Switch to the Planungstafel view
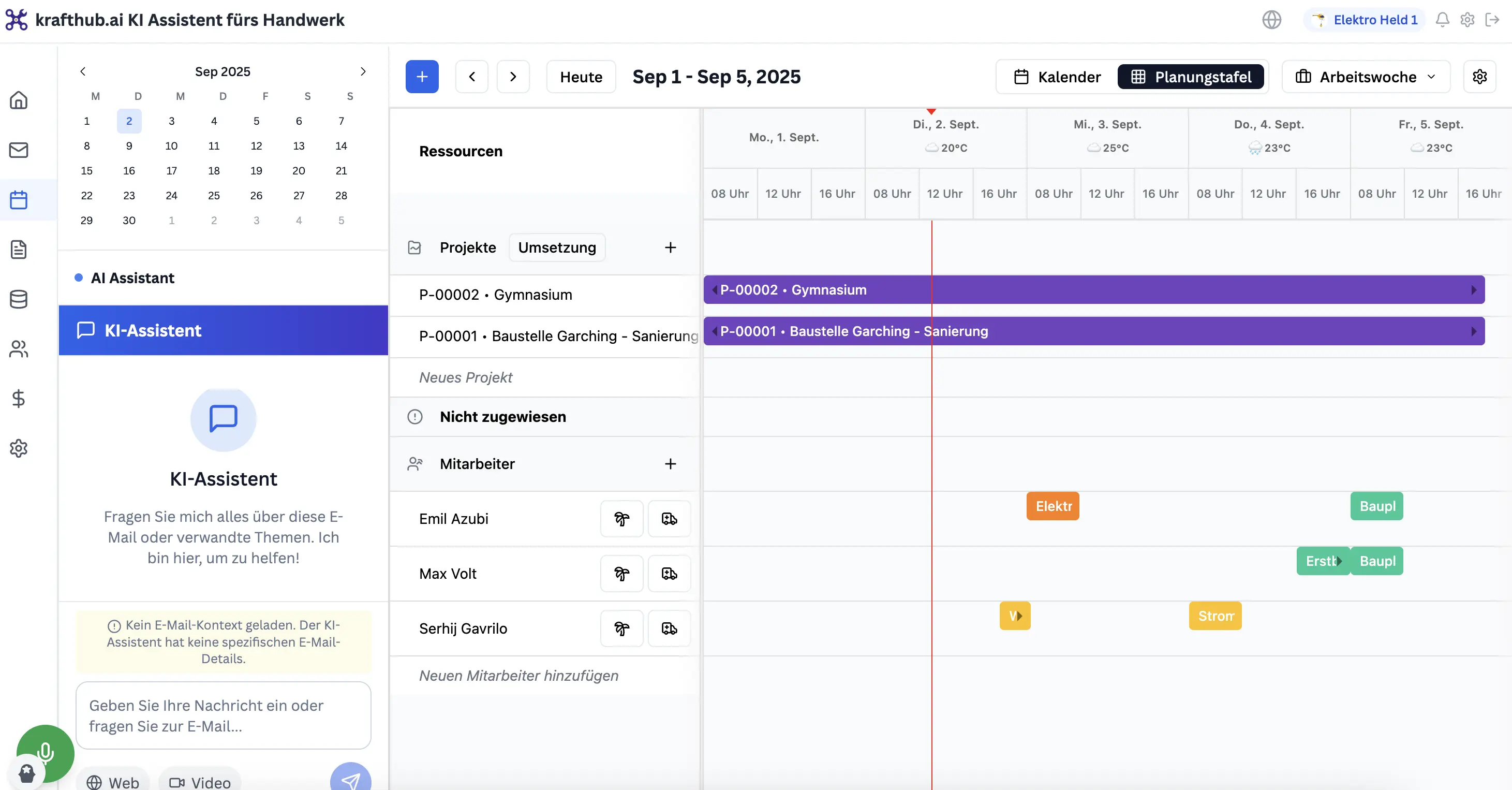 pyautogui.click(x=1190, y=76)
